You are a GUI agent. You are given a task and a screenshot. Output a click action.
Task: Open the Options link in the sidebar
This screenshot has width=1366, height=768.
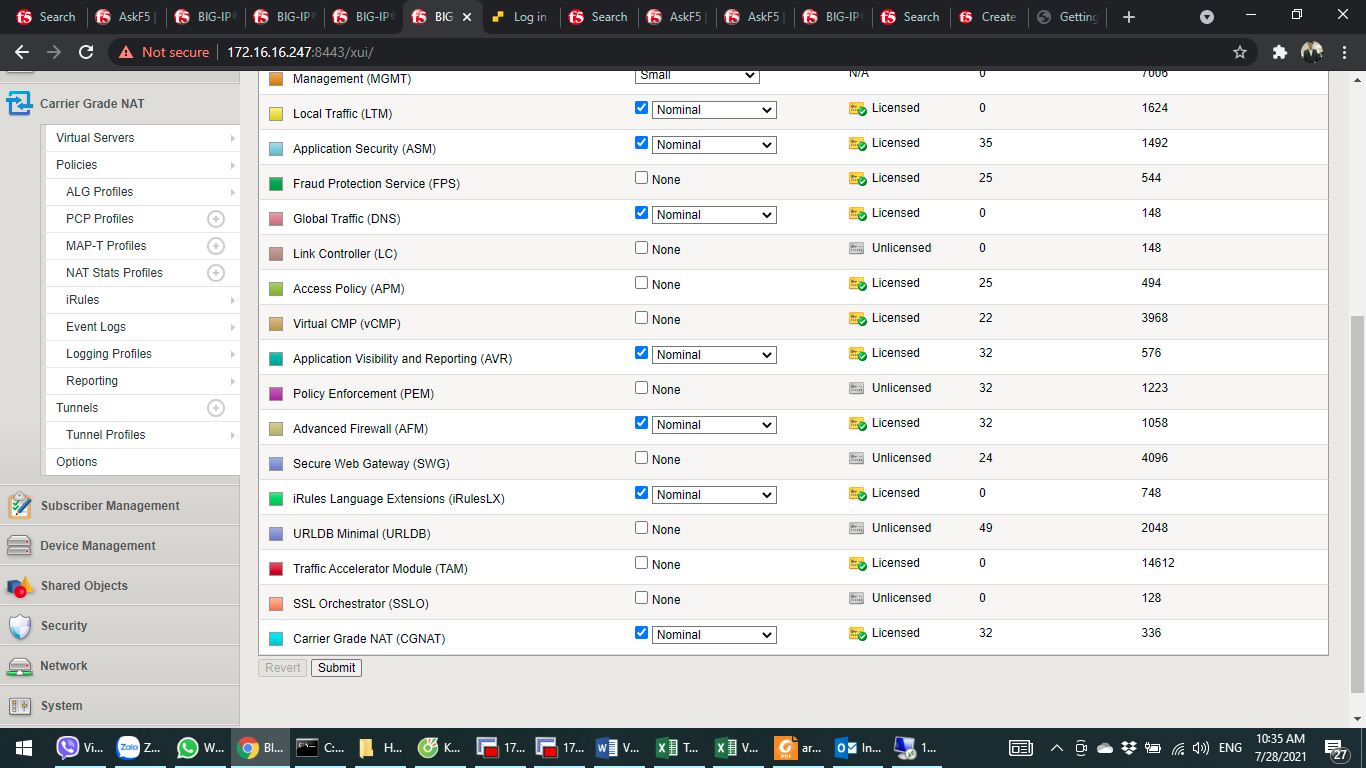[77, 462]
